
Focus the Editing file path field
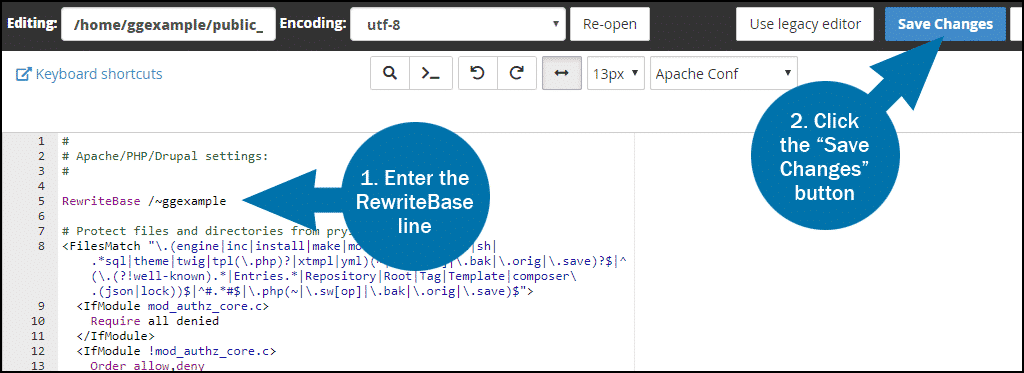pos(168,24)
